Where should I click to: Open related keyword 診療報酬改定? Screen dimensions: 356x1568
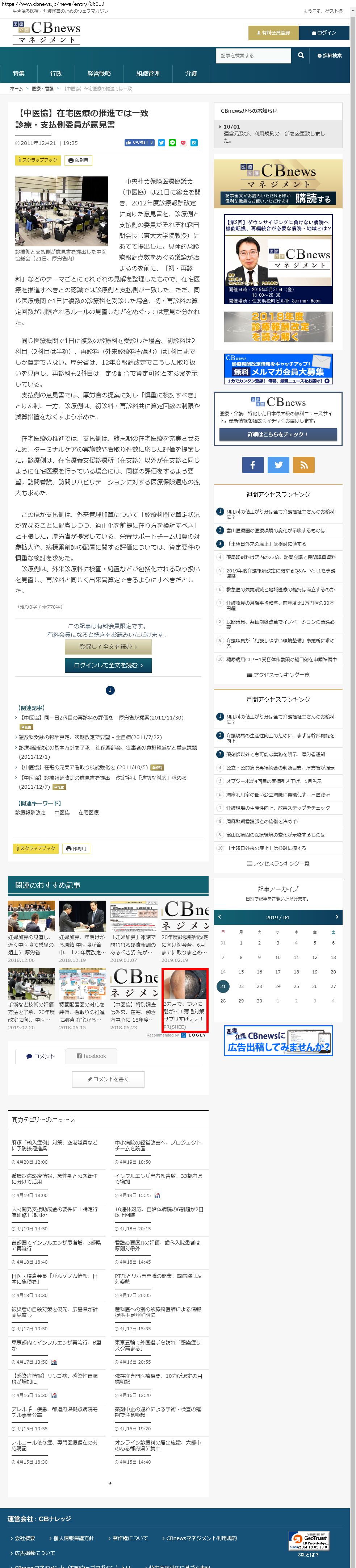30,813
